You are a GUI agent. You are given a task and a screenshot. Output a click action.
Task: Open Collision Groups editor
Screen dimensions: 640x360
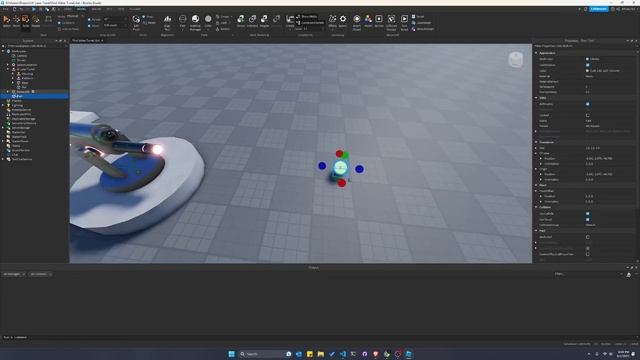pyautogui.click(x=391, y=22)
